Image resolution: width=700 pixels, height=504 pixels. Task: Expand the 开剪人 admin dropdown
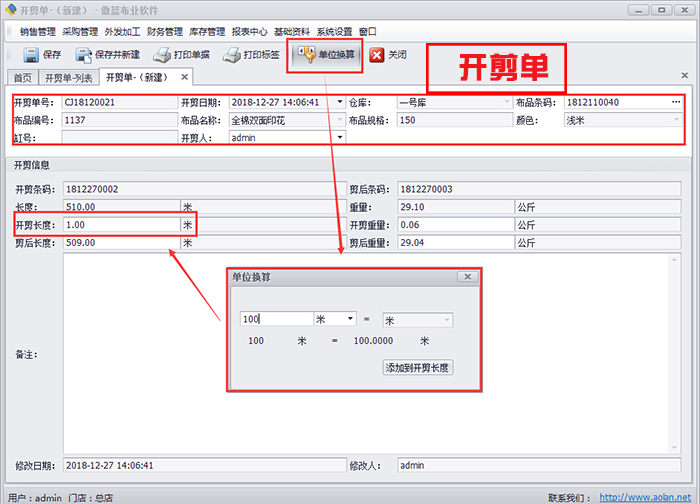point(340,138)
